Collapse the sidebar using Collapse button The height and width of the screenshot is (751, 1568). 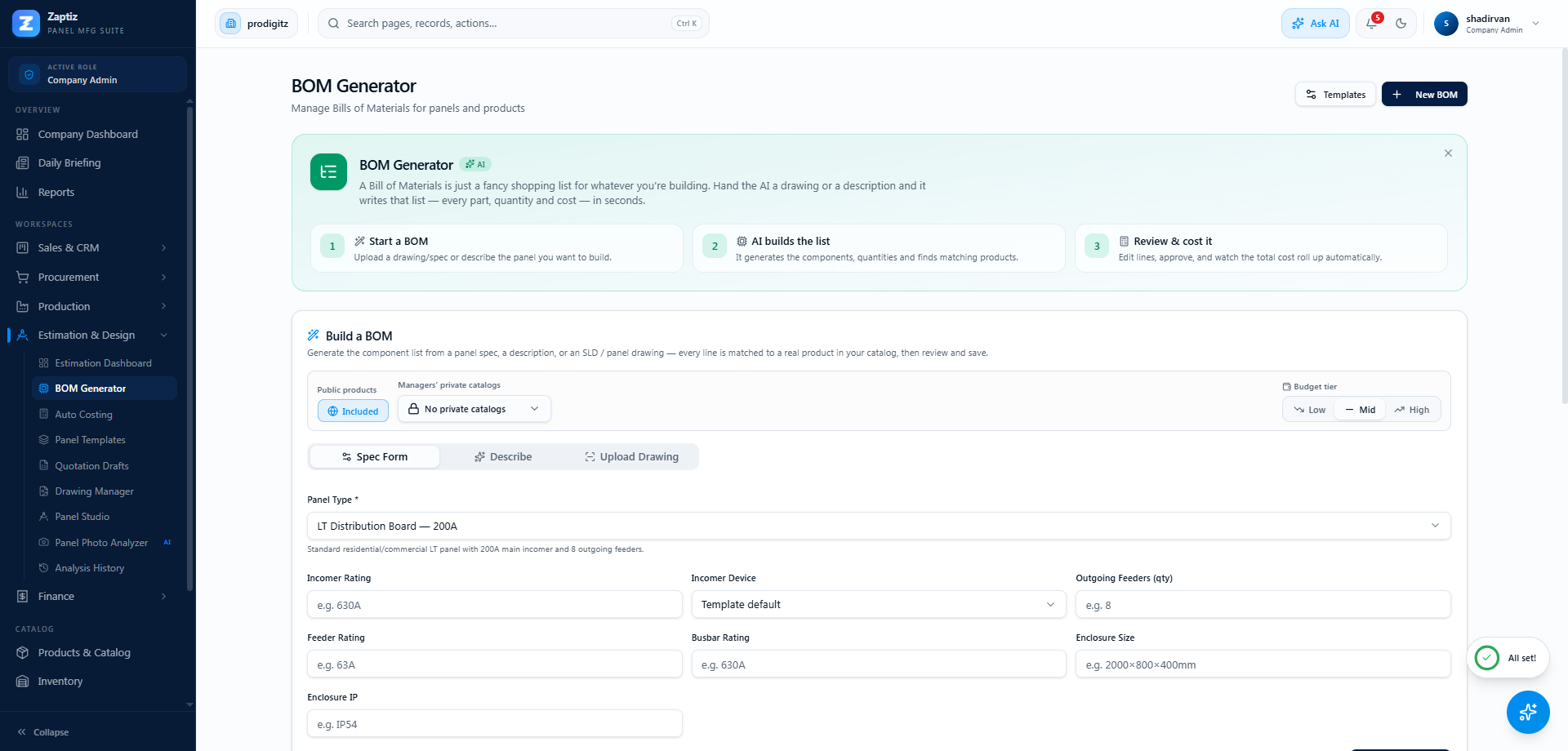43,732
